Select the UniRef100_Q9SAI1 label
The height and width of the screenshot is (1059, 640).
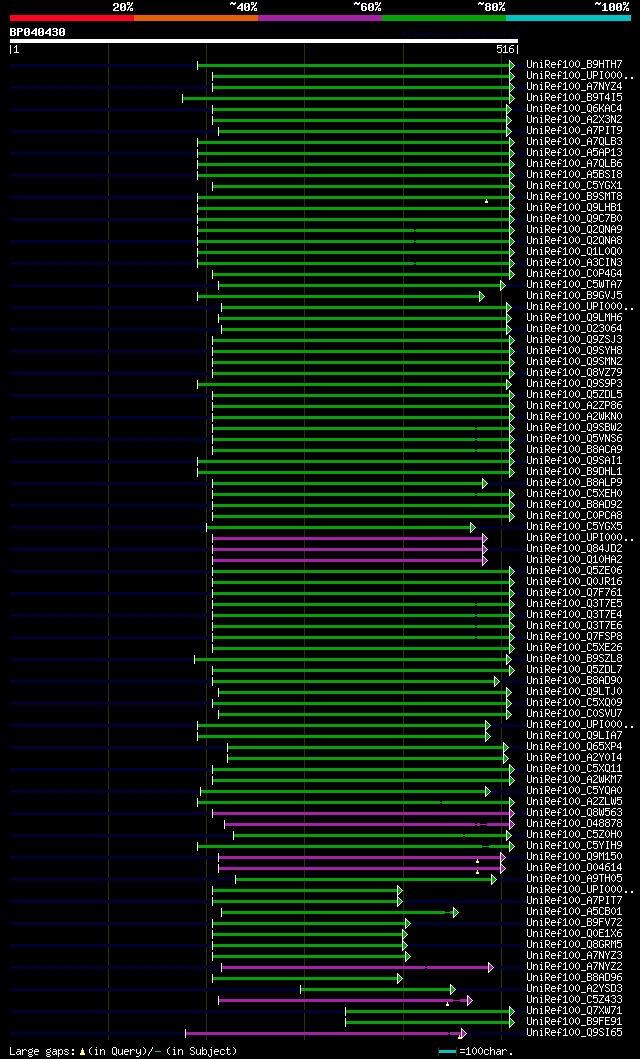pos(575,461)
